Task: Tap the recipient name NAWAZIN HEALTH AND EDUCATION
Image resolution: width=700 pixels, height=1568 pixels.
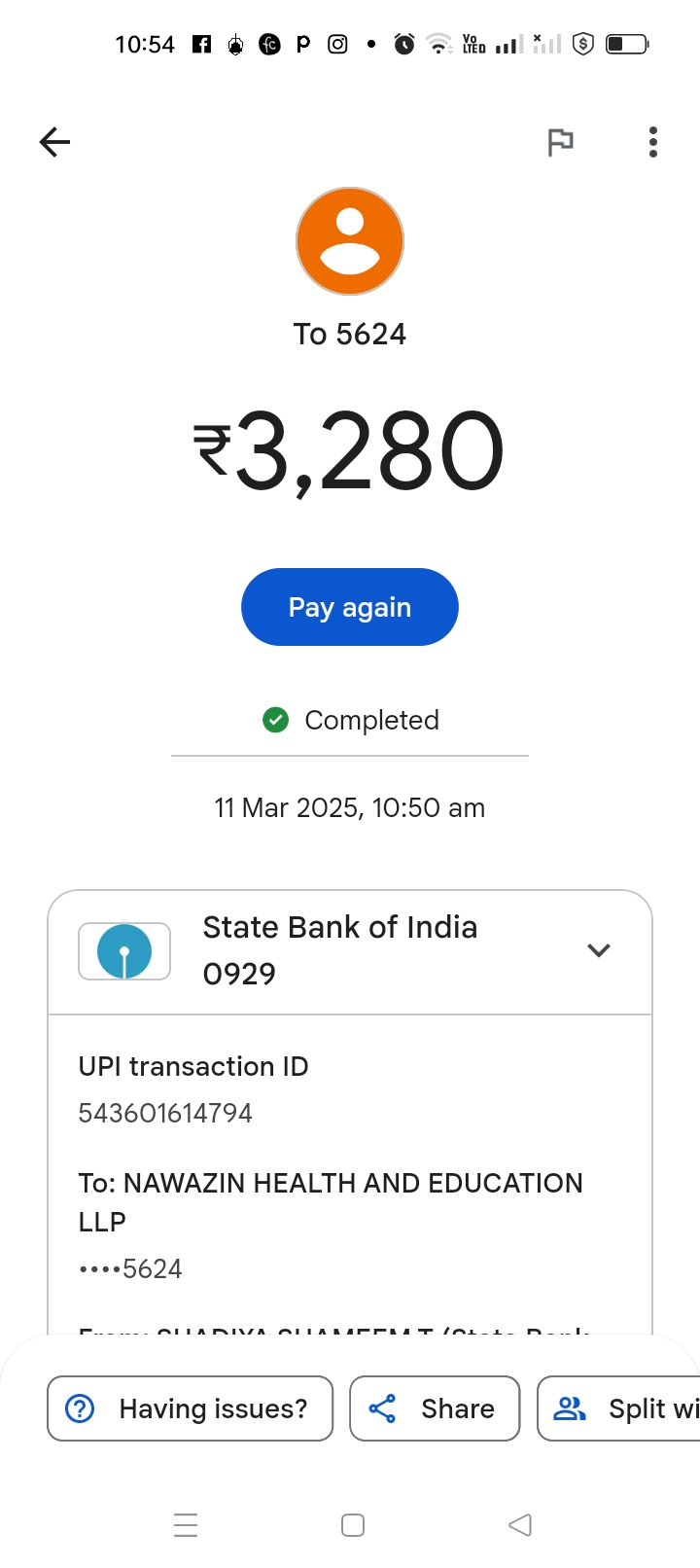Action: point(331,1184)
